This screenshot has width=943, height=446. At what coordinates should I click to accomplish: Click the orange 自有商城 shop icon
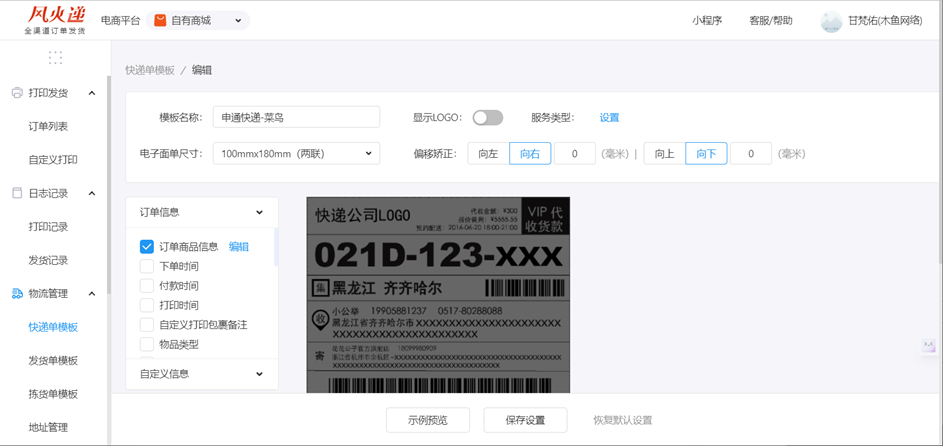pyautogui.click(x=160, y=21)
